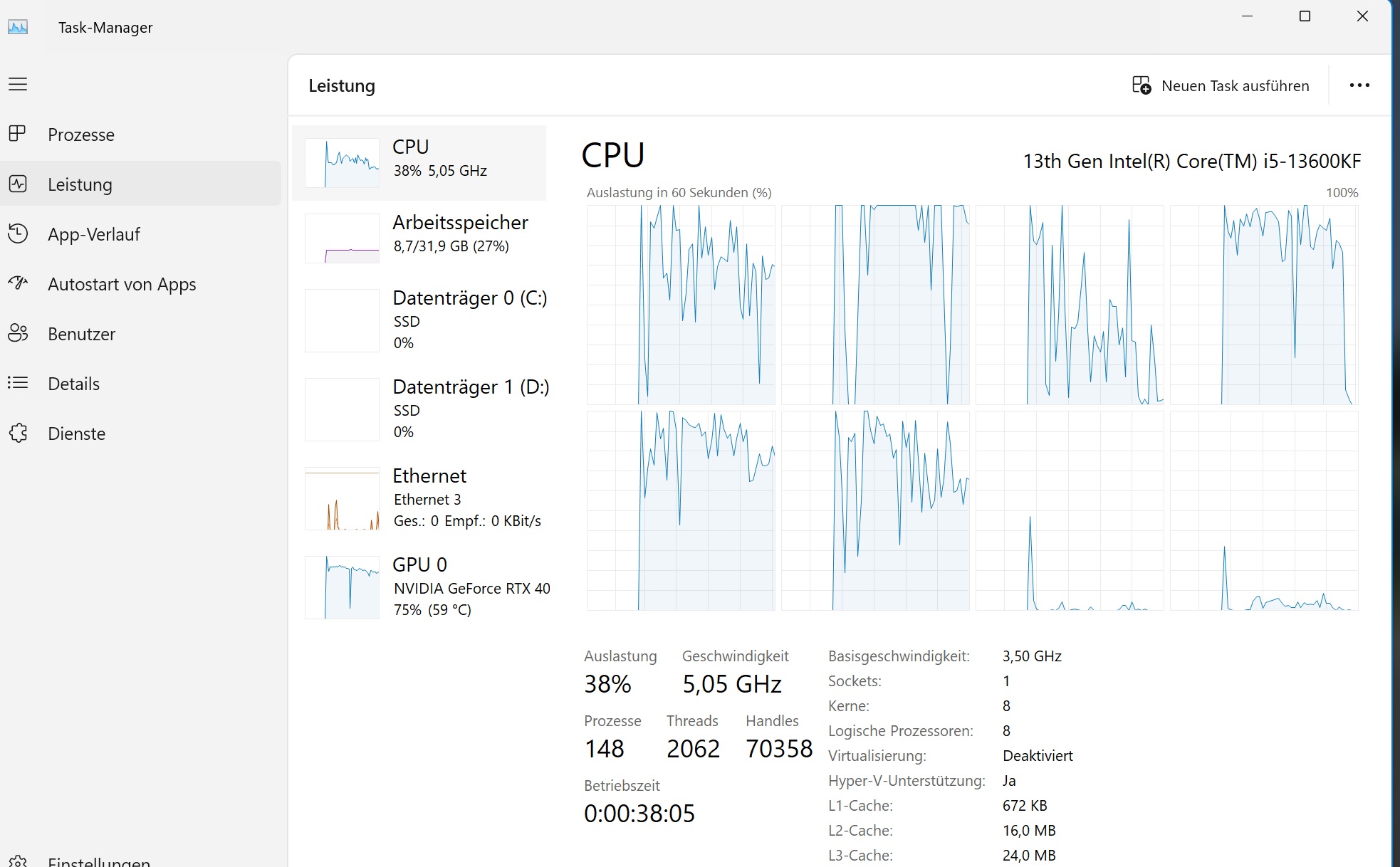Click the Details list icon

click(18, 383)
